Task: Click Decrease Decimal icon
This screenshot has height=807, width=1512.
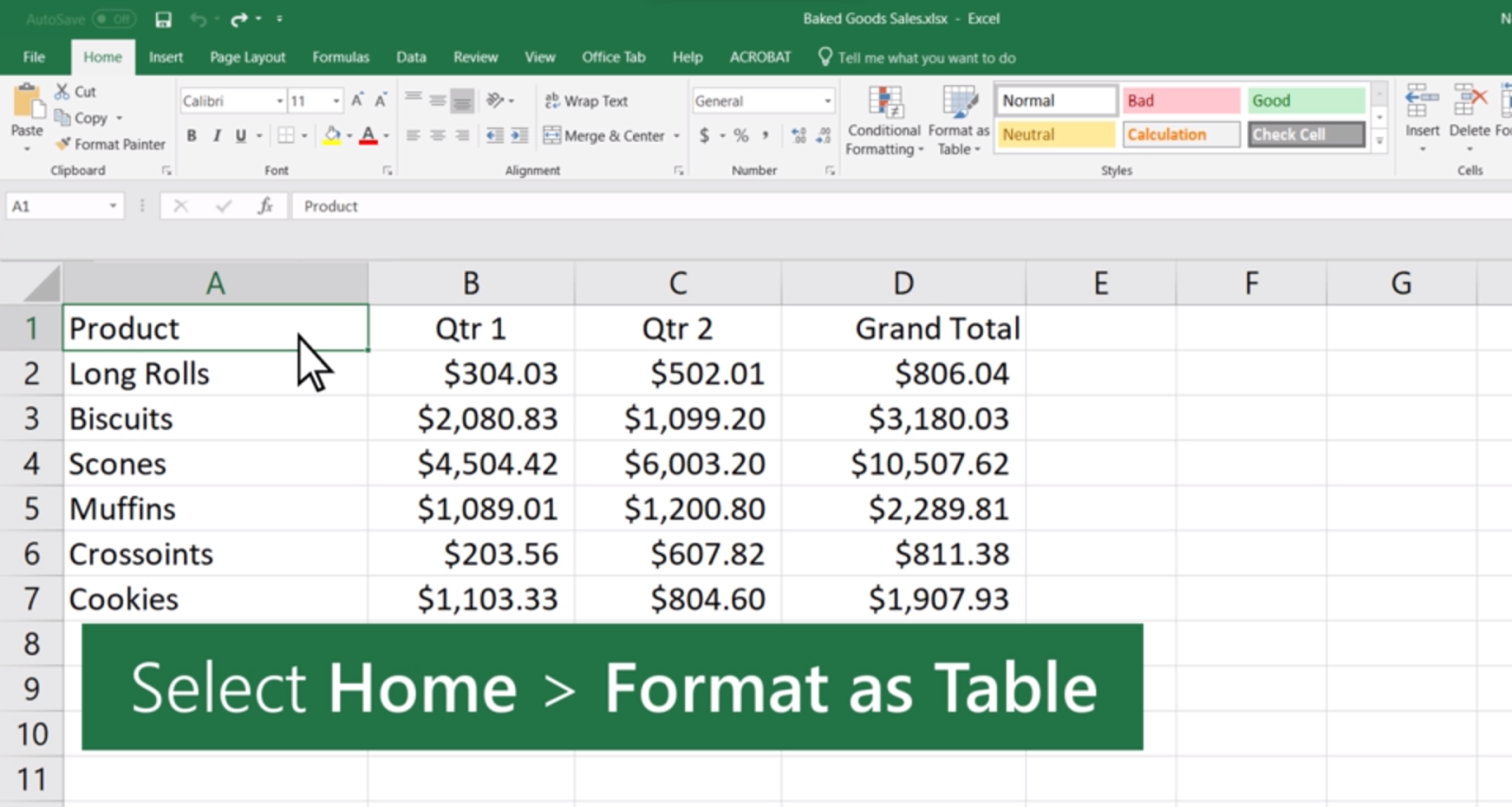Action: pos(824,136)
